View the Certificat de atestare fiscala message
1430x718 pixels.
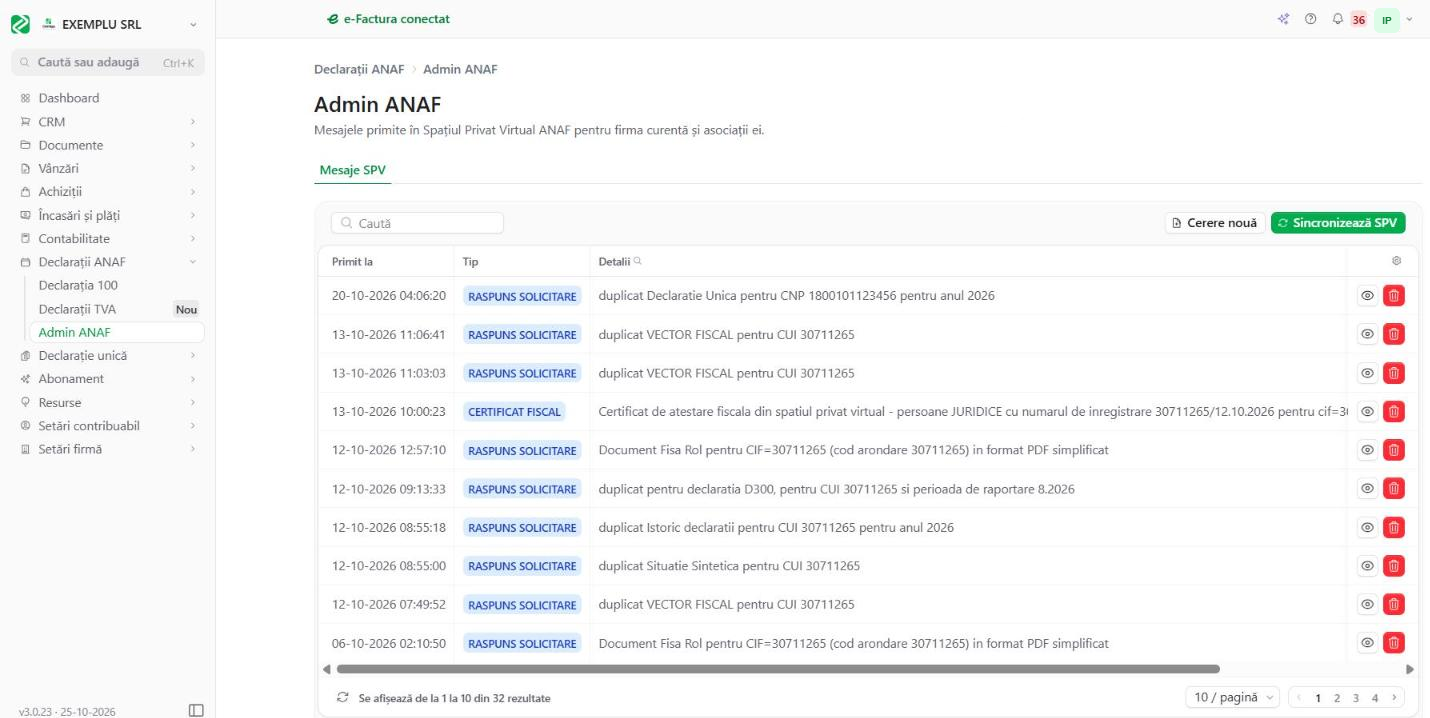point(1367,411)
